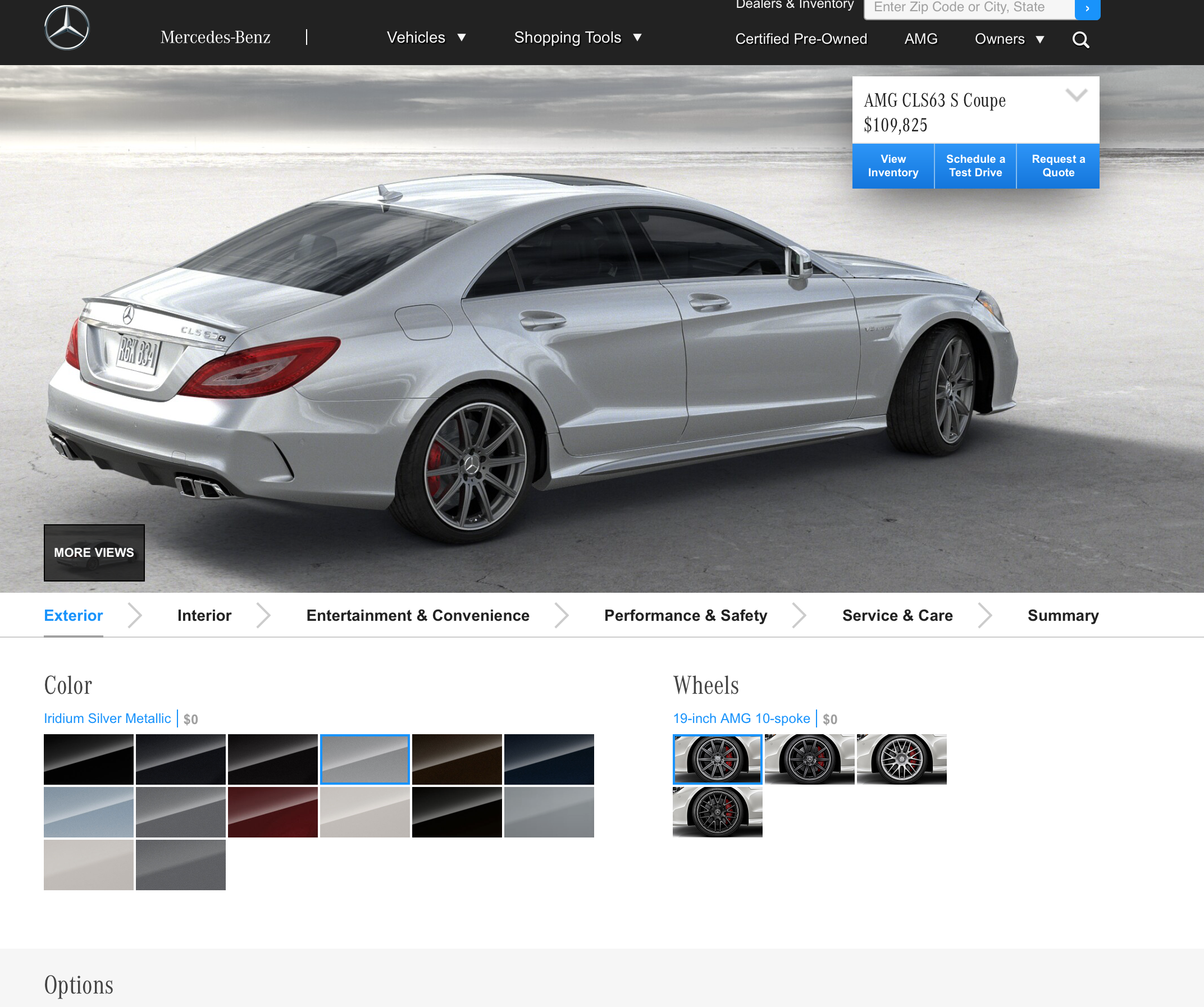This screenshot has height=1007, width=1204.
Task: Submit zip code with blue arrow button
Action: 1087,8
